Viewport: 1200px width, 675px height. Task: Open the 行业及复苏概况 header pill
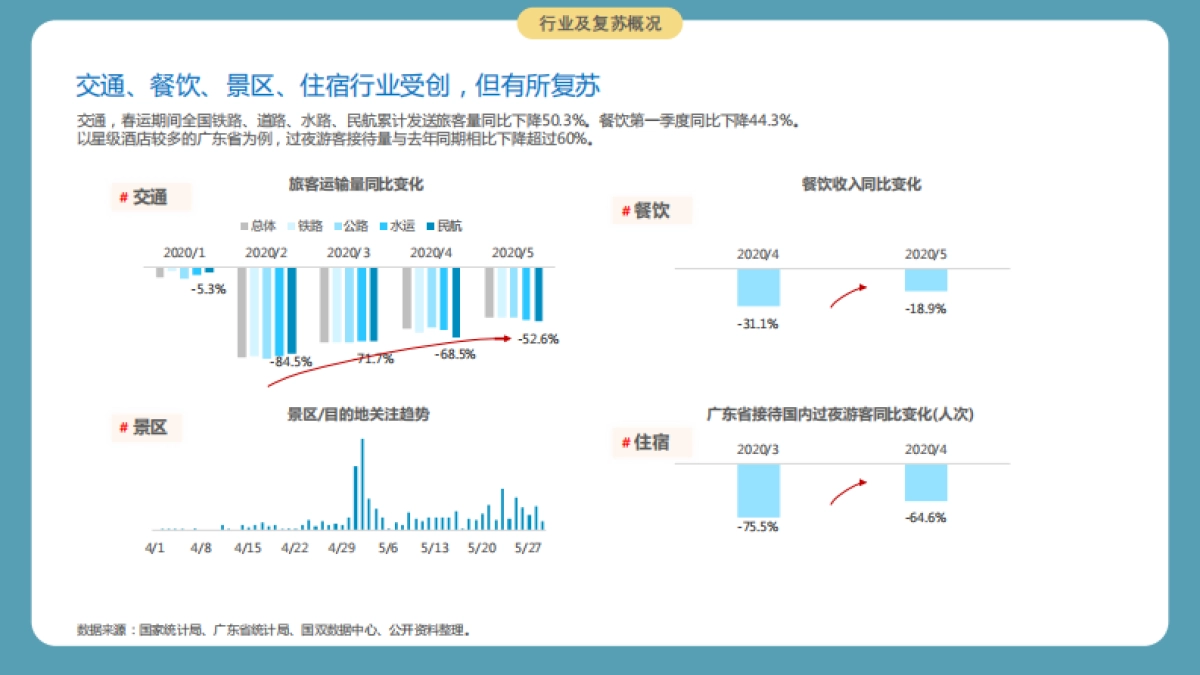click(599, 21)
